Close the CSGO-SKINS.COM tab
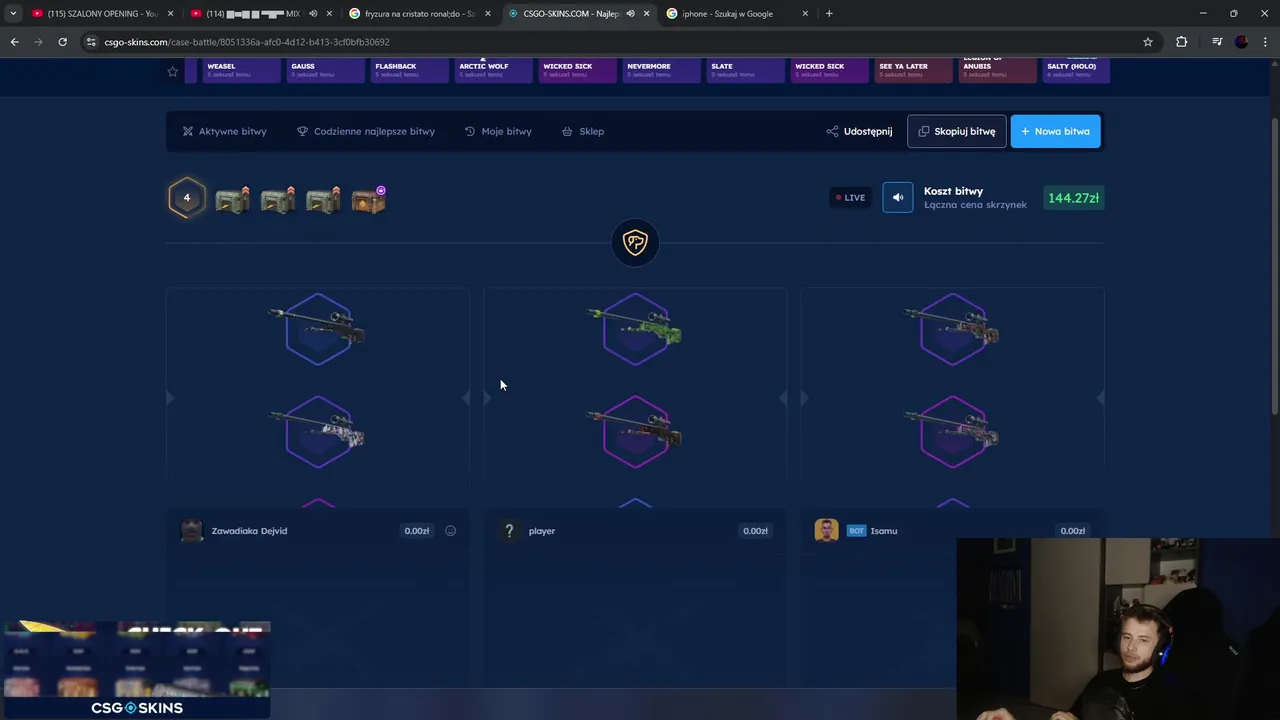The image size is (1280, 720). pyautogui.click(x=646, y=14)
